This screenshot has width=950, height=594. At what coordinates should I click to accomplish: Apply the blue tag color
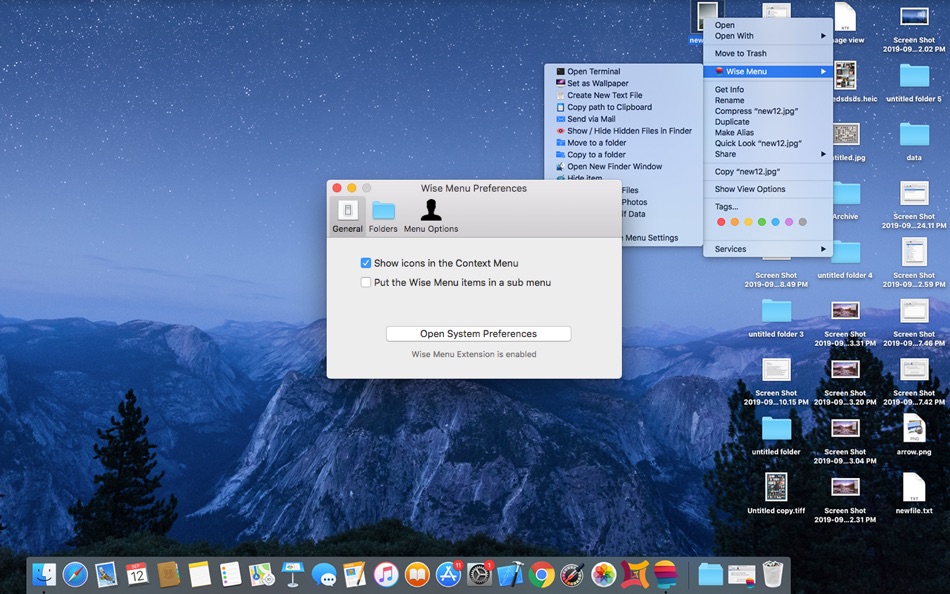[x=776, y=222]
